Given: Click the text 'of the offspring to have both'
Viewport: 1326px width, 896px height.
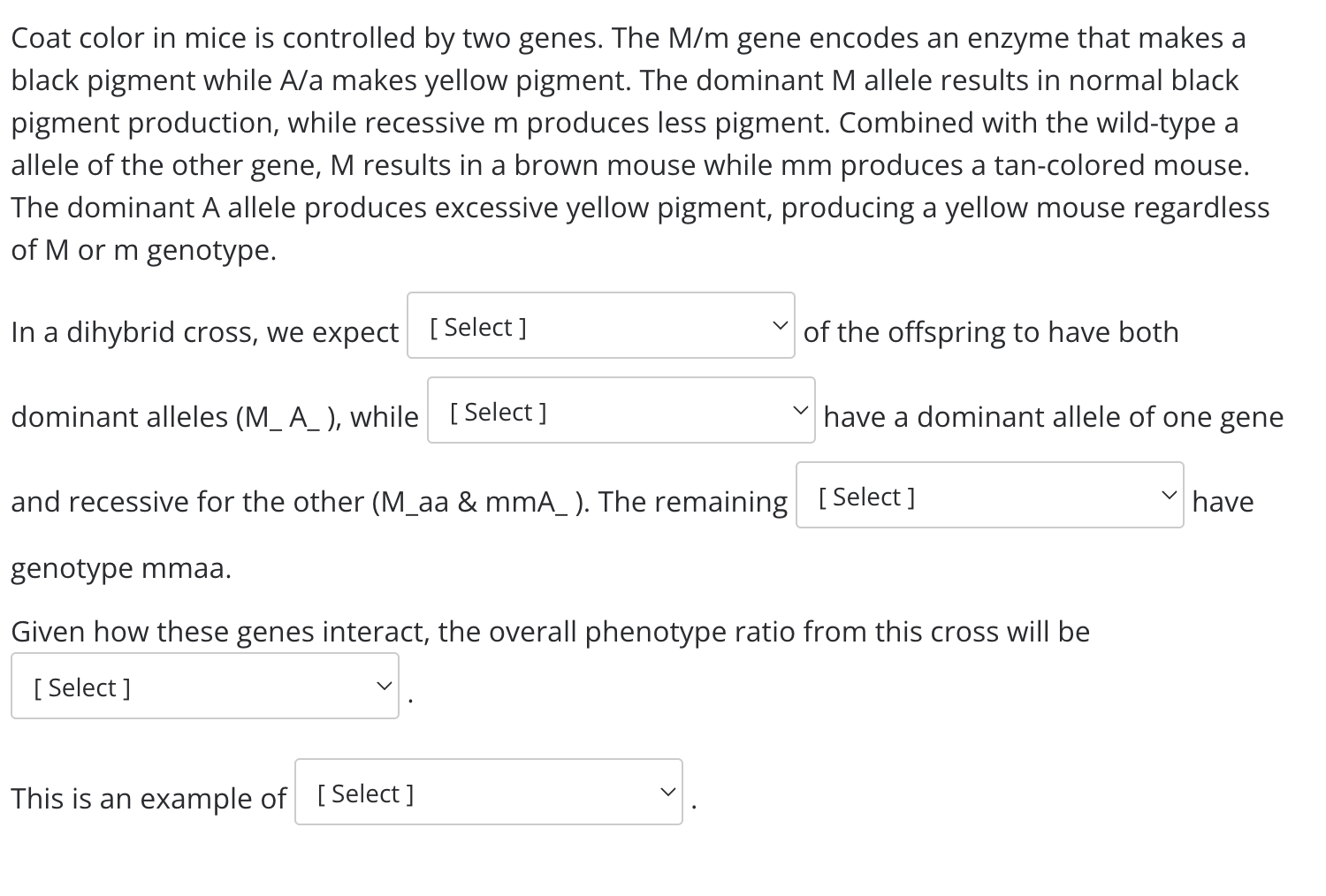Looking at the screenshot, I should 991,332.
